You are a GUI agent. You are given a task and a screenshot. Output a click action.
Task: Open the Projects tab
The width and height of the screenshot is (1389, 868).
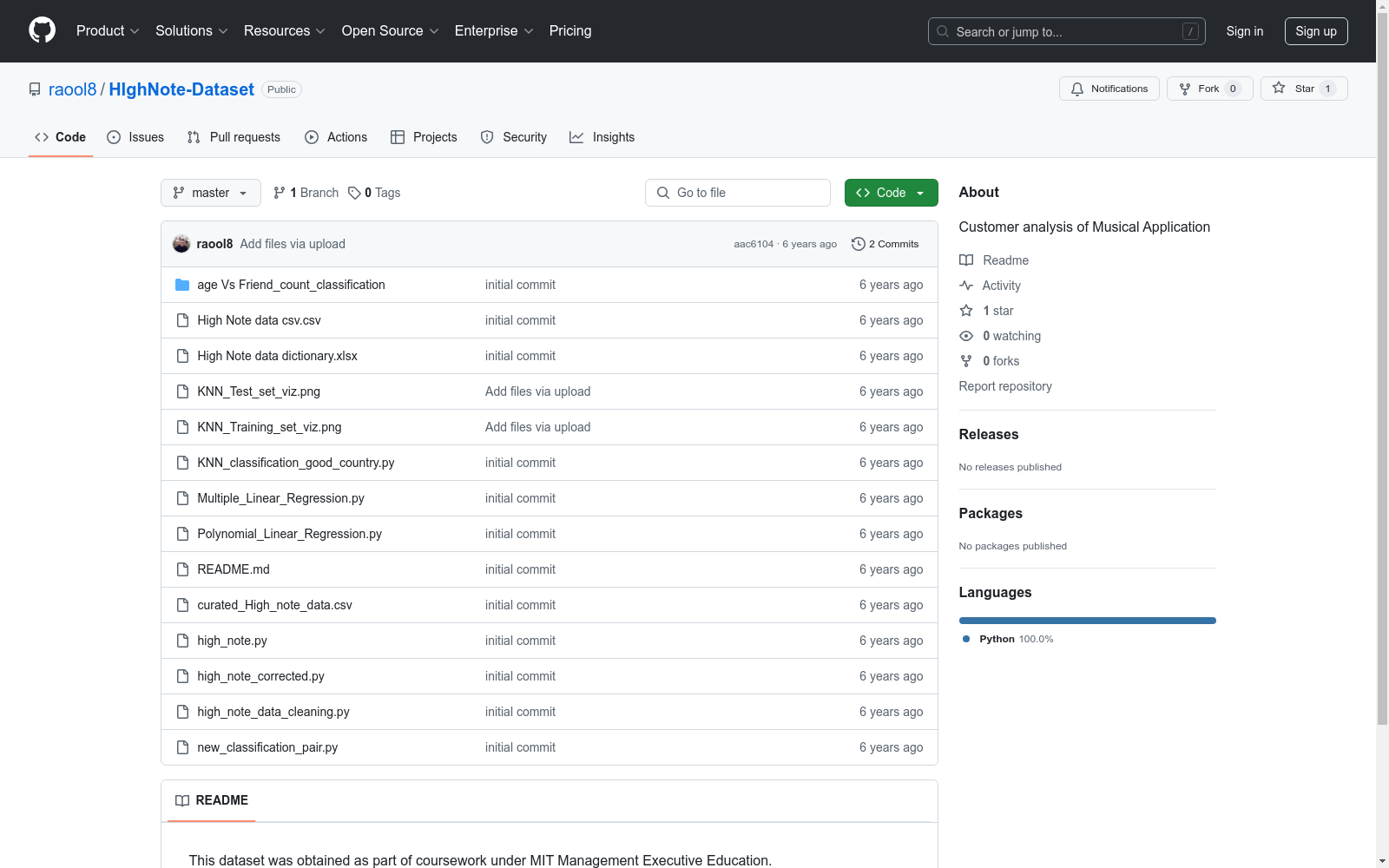pos(424,137)
